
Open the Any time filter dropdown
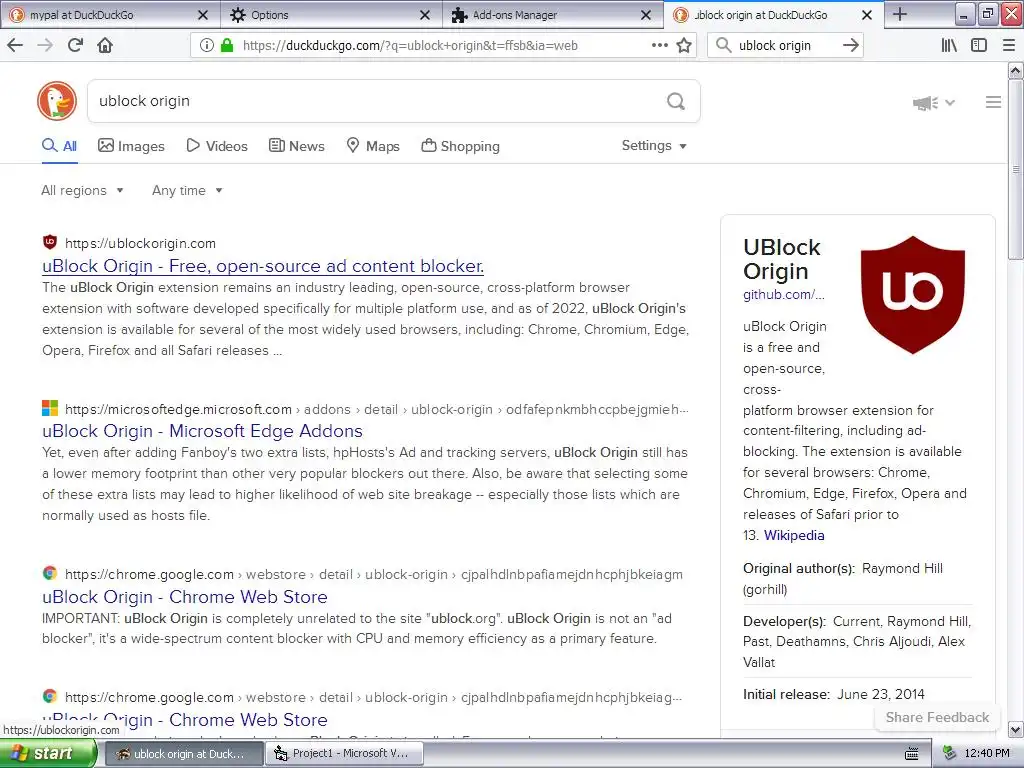[x=187, y=190]
